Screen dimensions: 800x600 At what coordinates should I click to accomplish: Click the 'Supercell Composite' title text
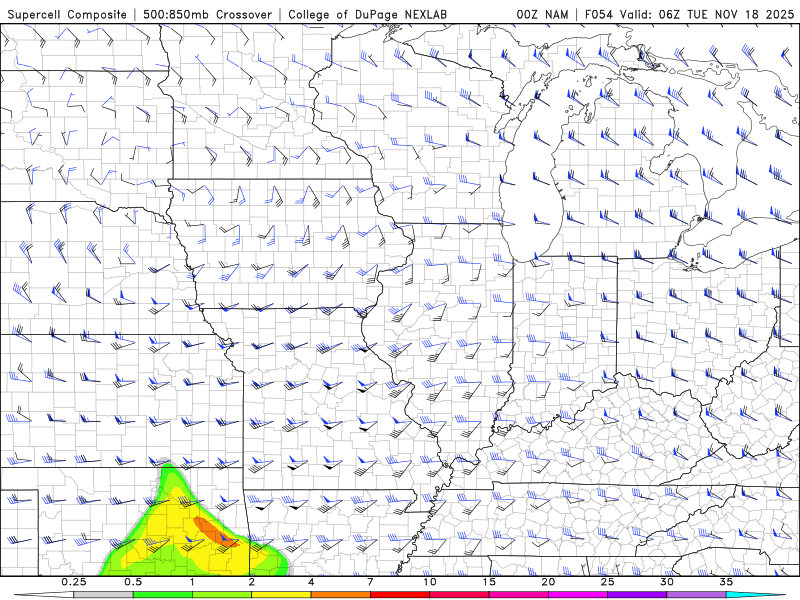pos(67,14)
